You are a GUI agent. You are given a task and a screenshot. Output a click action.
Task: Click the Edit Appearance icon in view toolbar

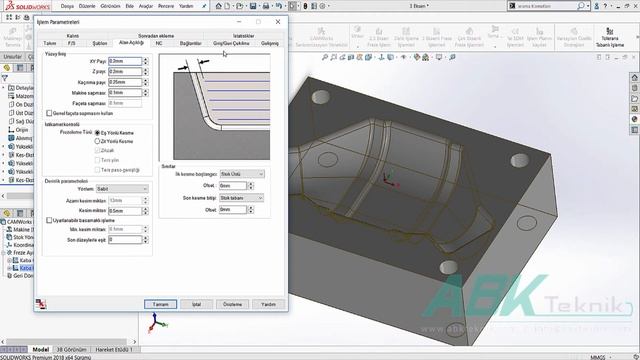pos(416,58)
